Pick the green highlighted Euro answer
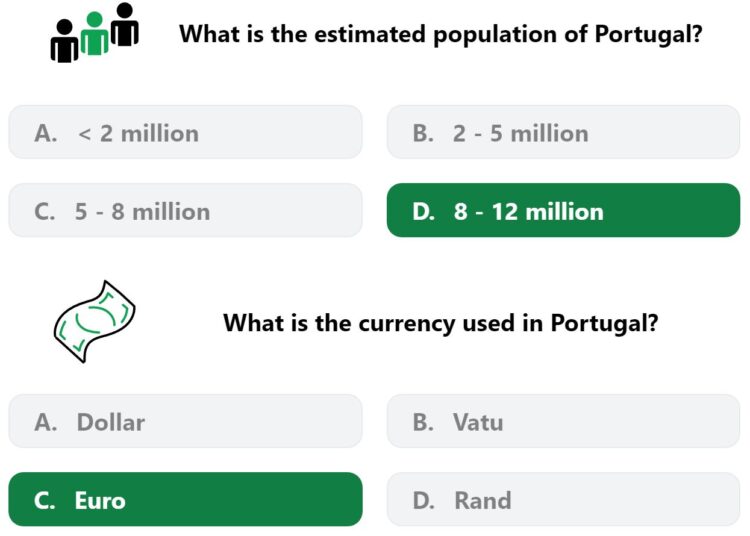 [x=186, y=500]
